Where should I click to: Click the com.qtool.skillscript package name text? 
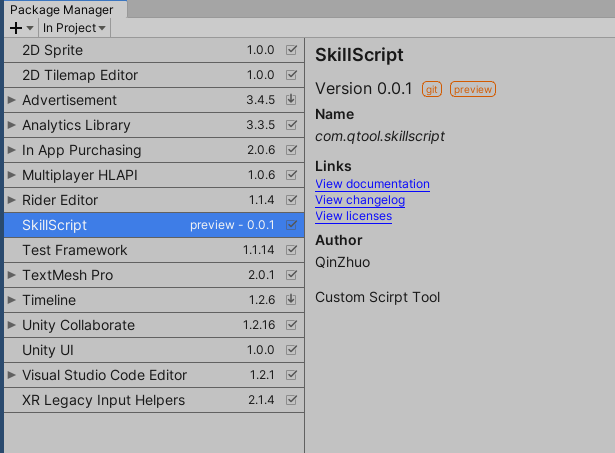pyautogui.click(x=380, y=136)
